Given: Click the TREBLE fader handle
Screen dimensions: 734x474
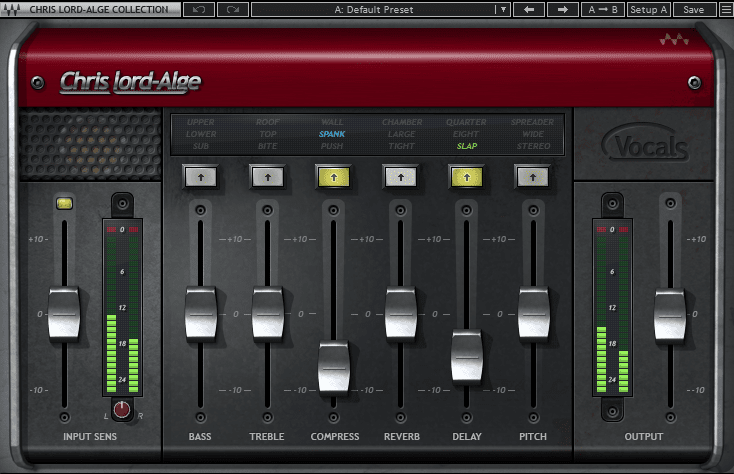Looking at the screenshot, I should pos(268,313).
